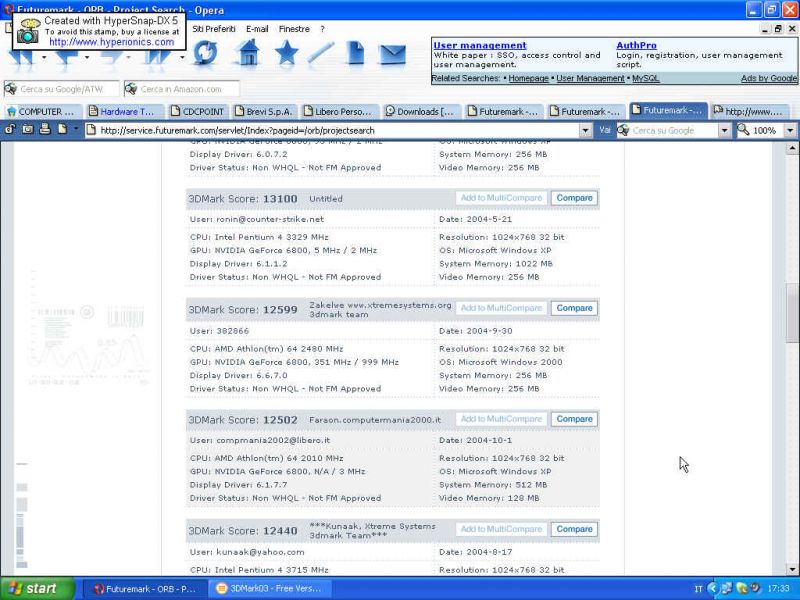Compare the 13100 score result
800x600 pixels.
(574, 198)
